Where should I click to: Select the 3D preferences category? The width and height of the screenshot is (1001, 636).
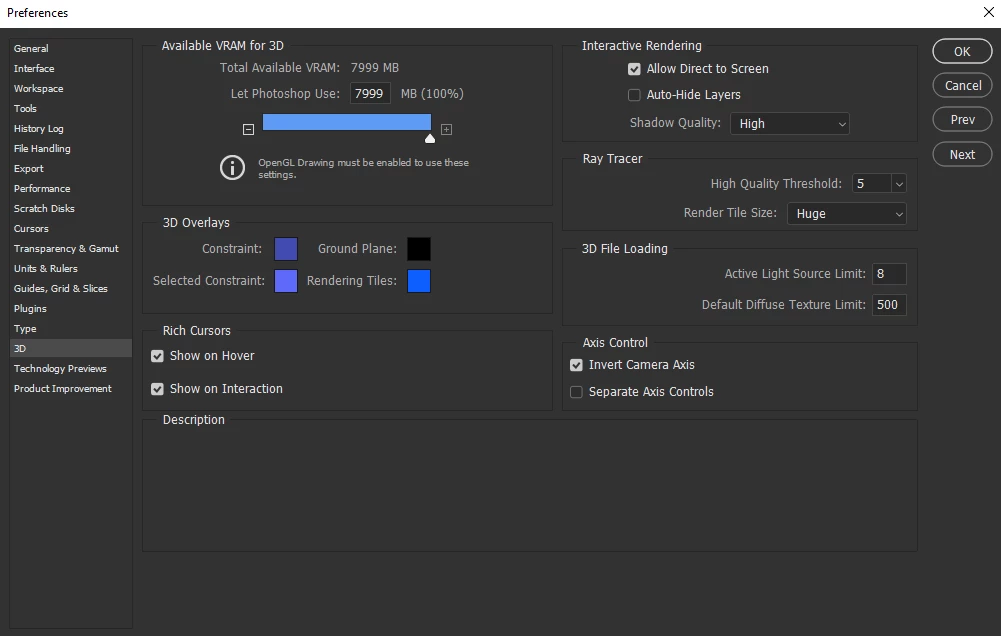[x=71, y=349]
